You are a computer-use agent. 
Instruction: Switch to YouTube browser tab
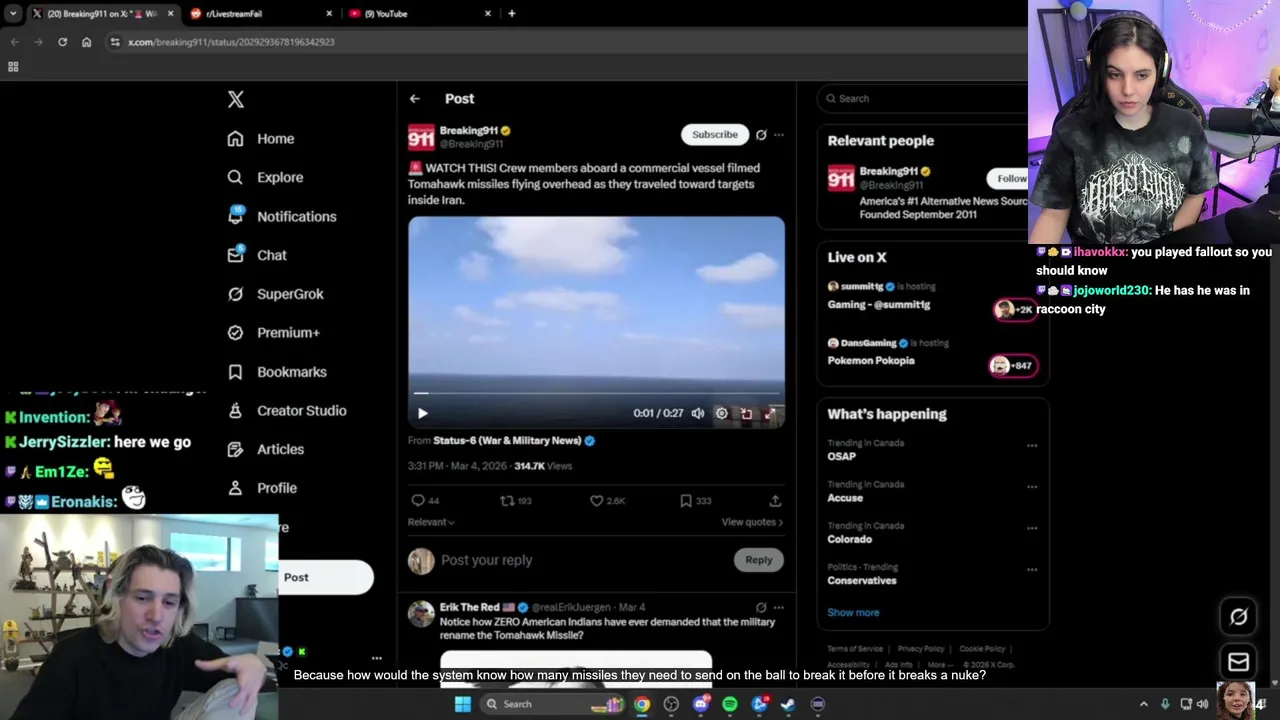(x=421, y=14)
